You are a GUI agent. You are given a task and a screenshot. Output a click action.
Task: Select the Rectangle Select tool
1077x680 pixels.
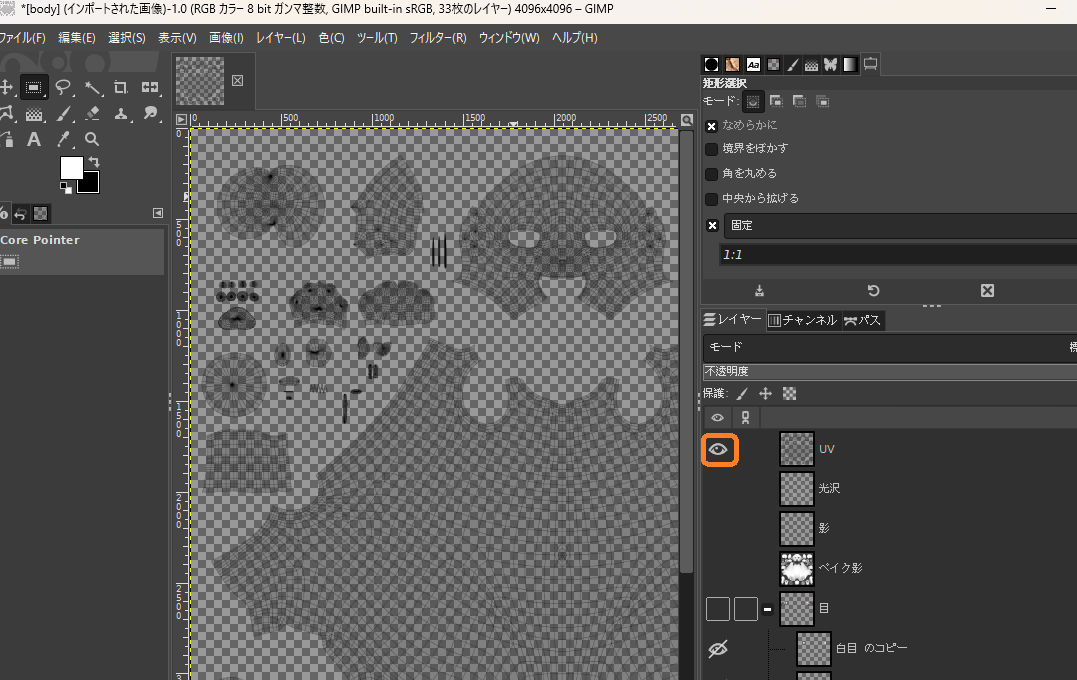(x=33, y=87)
